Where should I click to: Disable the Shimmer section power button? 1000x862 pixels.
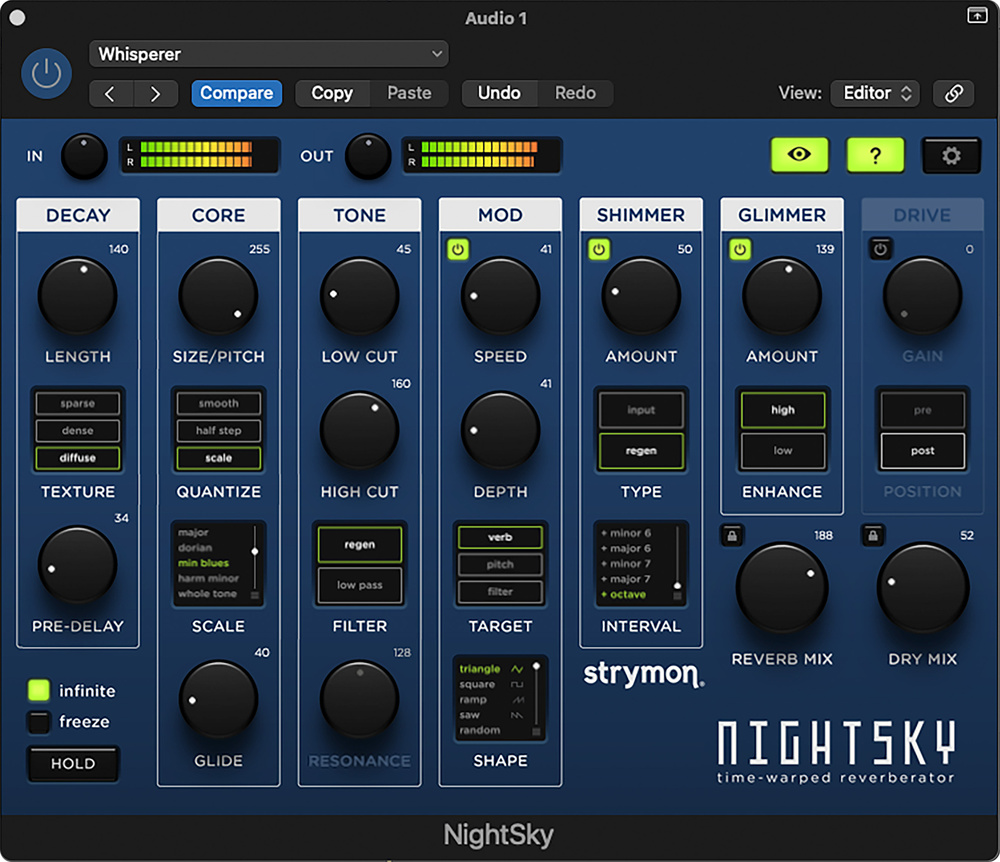coord(599,250)
